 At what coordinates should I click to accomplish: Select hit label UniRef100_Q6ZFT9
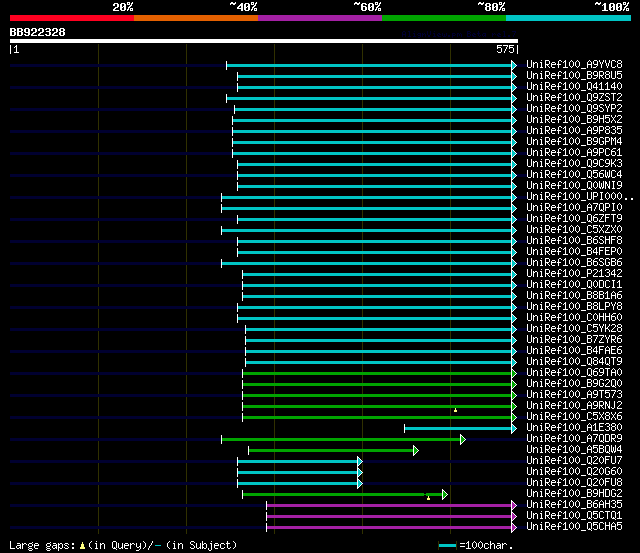(x=574, y=219)
